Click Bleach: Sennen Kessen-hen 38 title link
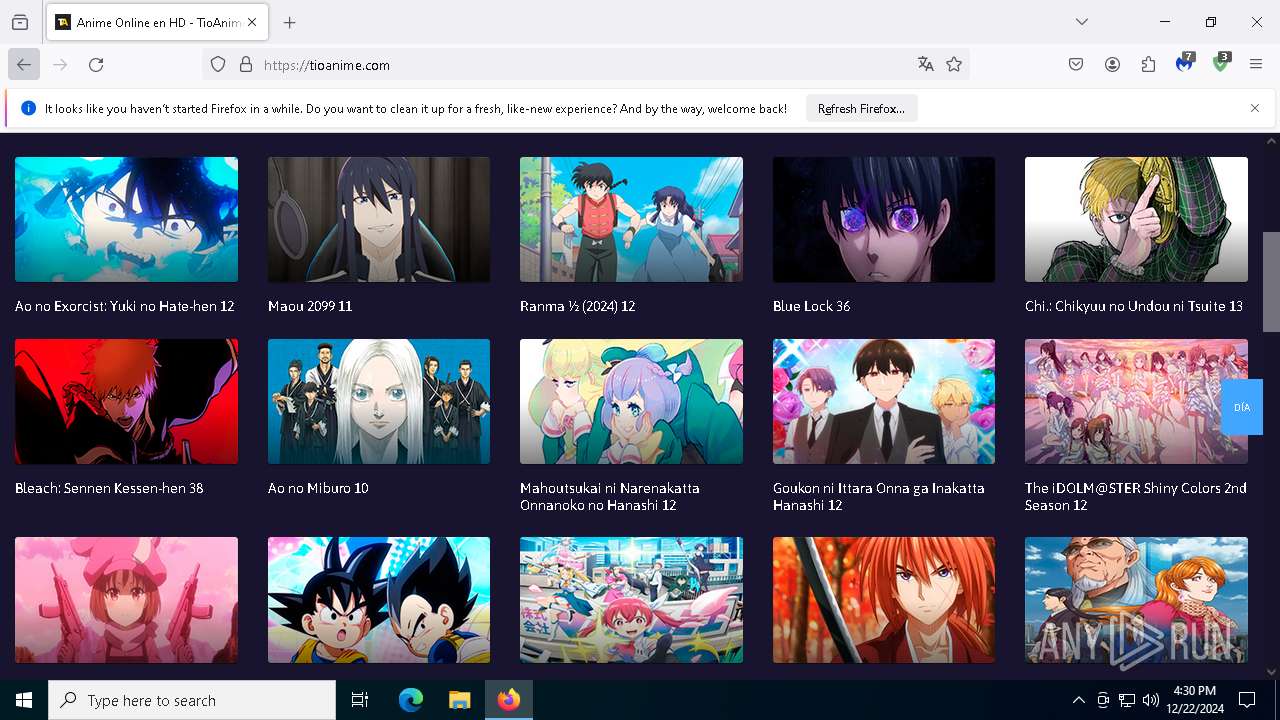This screenshot has width=1280, height=720. pyautogui.click(x=109, y=488)
